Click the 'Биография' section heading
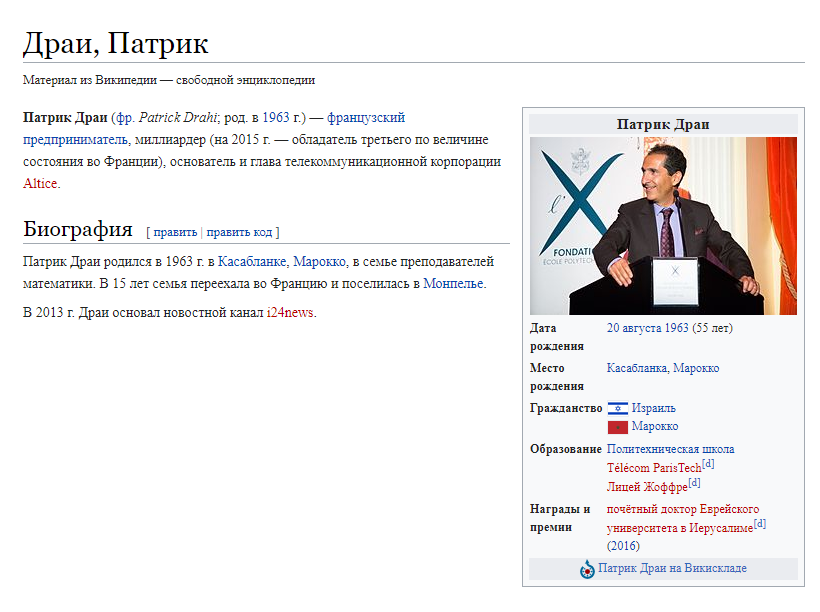The height and width of the screenshot is (612, 820). 78,229
